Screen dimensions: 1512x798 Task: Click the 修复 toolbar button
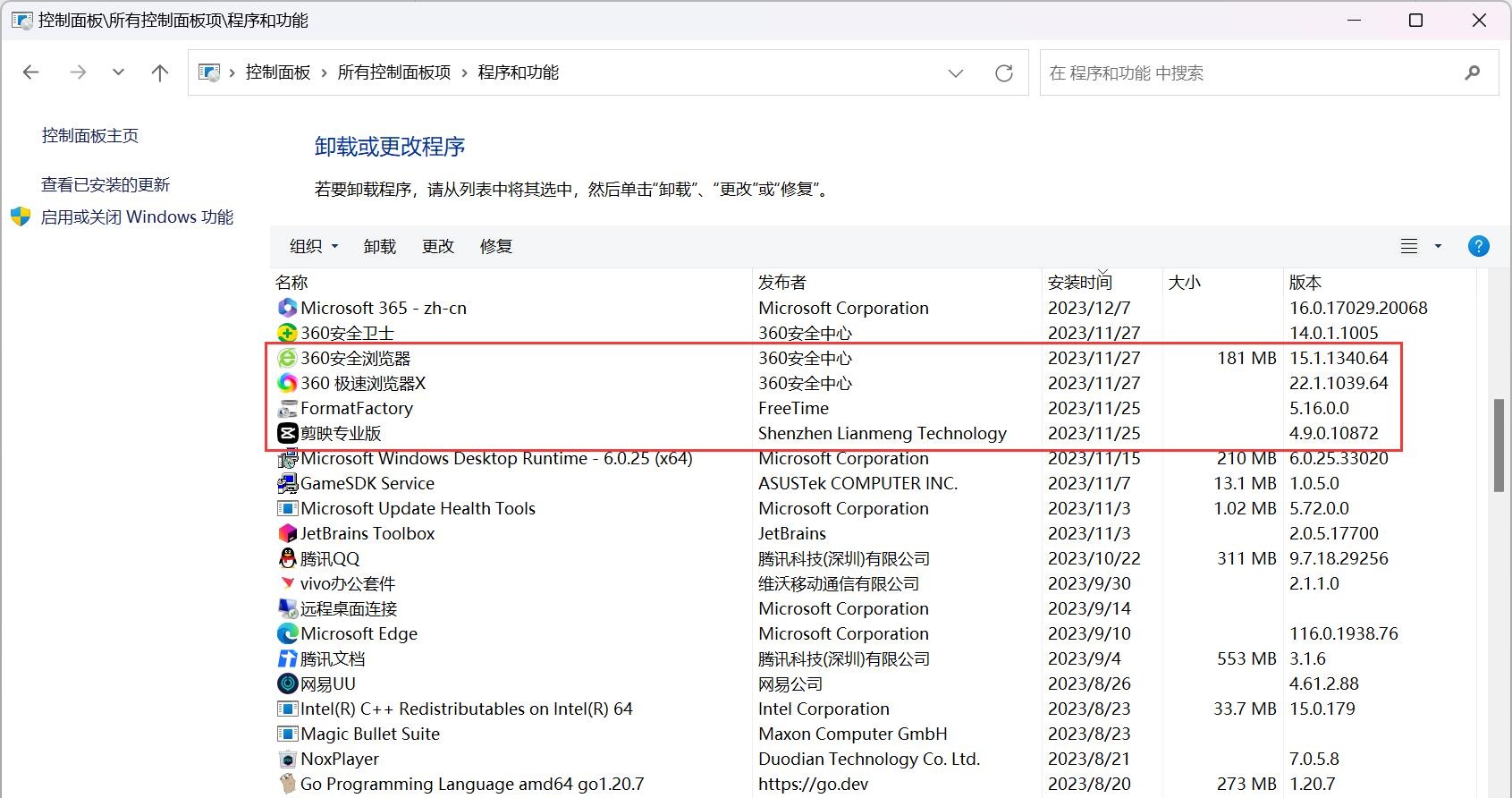point(496,246)
